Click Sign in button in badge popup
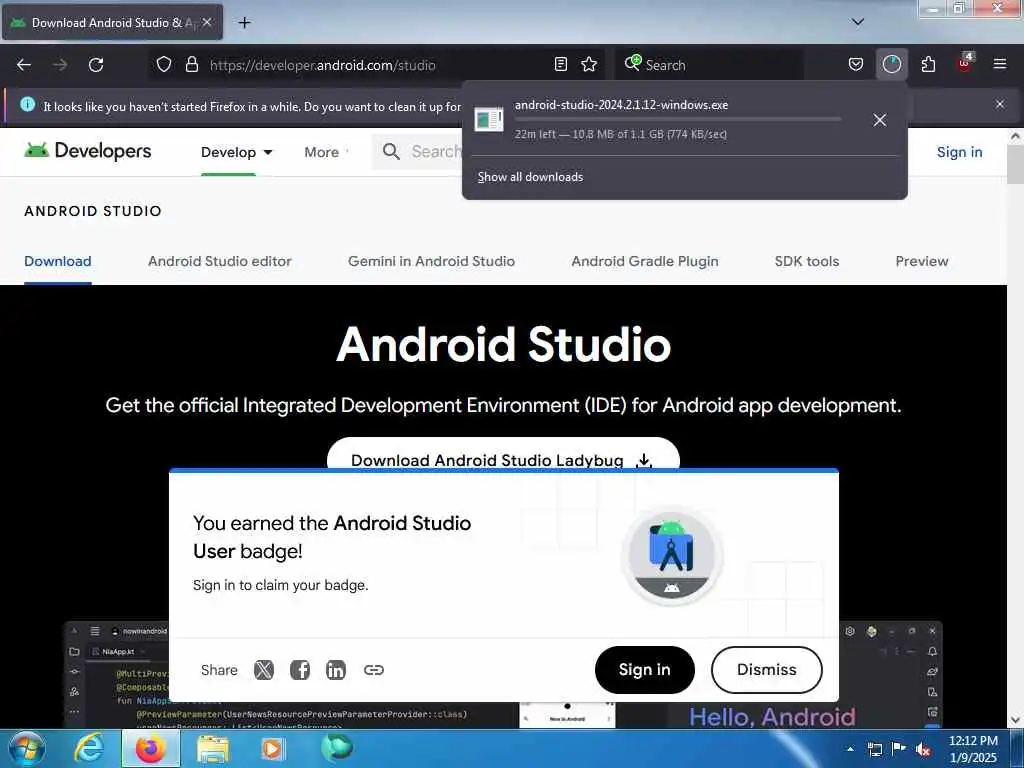 tap(645, 670)
